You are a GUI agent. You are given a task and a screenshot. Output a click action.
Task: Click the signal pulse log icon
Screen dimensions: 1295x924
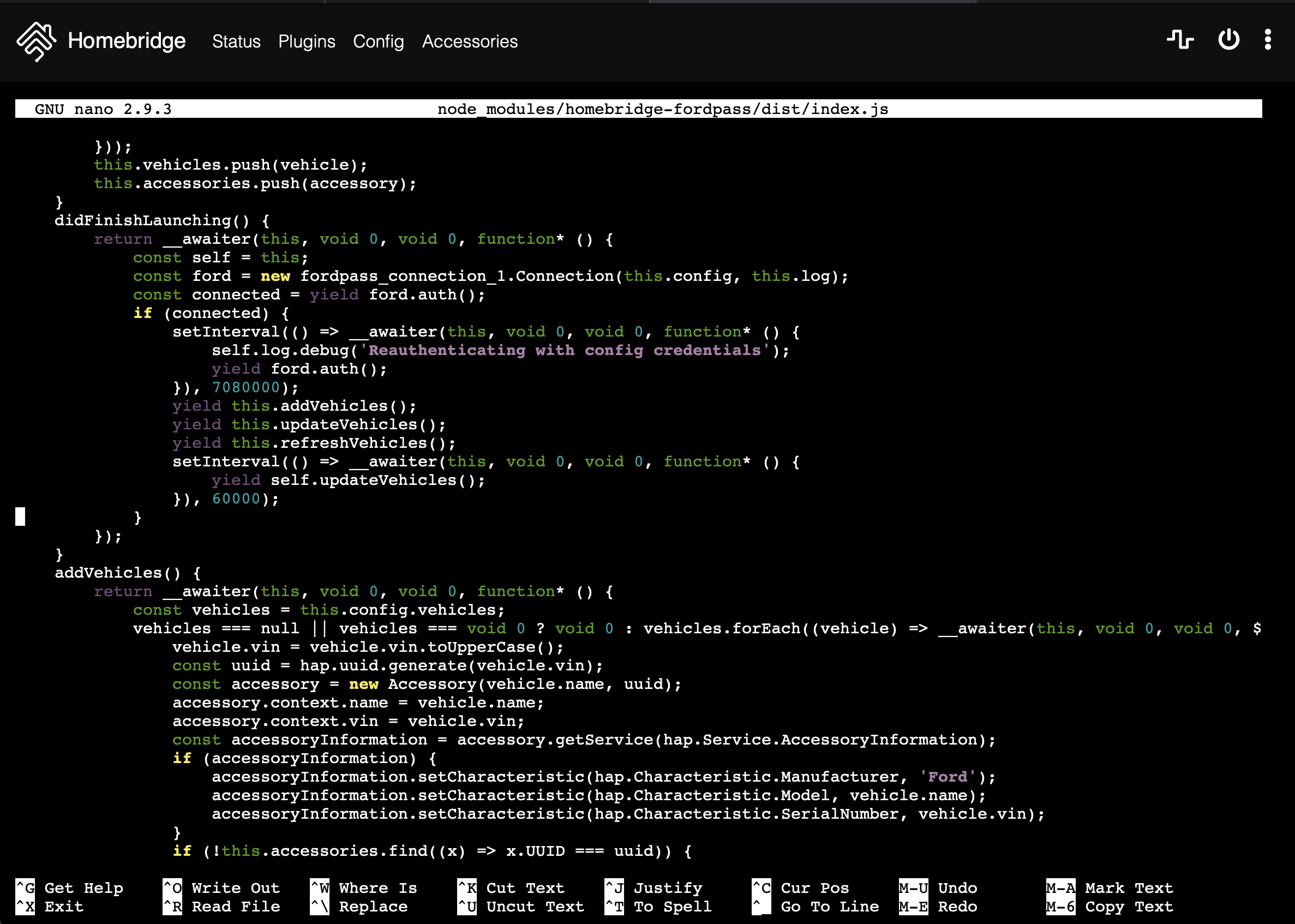coord(1180,40)
